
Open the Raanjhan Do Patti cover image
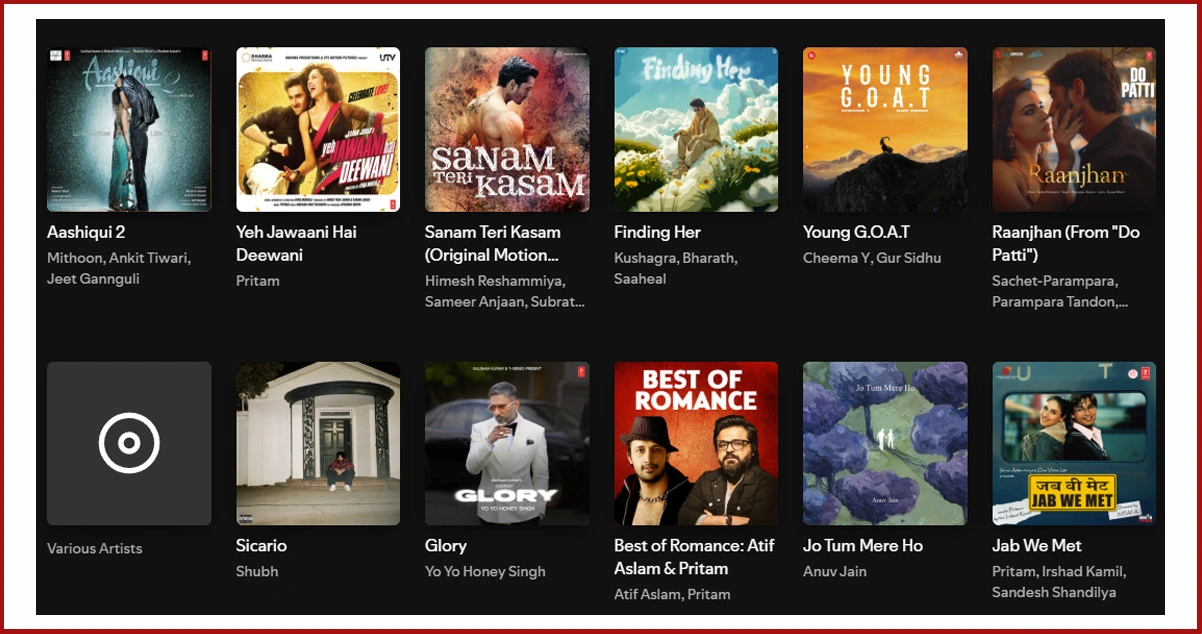[x=1074, y=130]
